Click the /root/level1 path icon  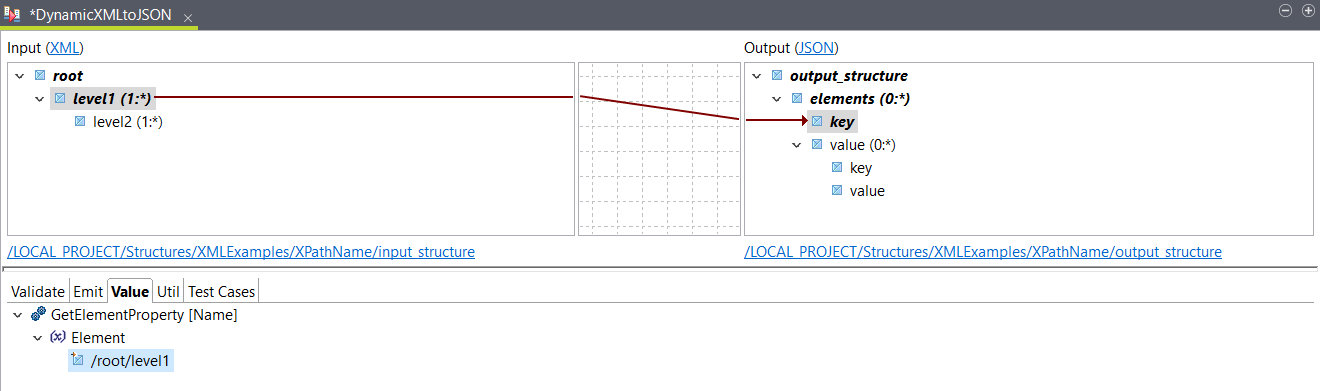(x=78, y=360)
